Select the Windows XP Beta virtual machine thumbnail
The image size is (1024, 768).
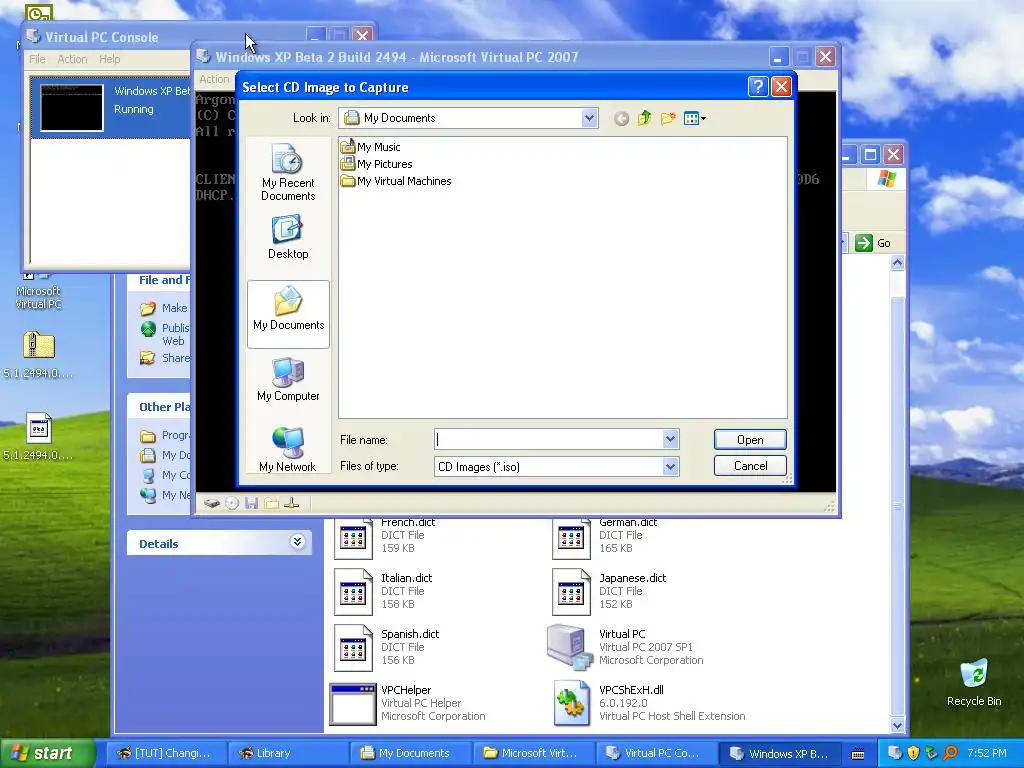click(72, 108)
